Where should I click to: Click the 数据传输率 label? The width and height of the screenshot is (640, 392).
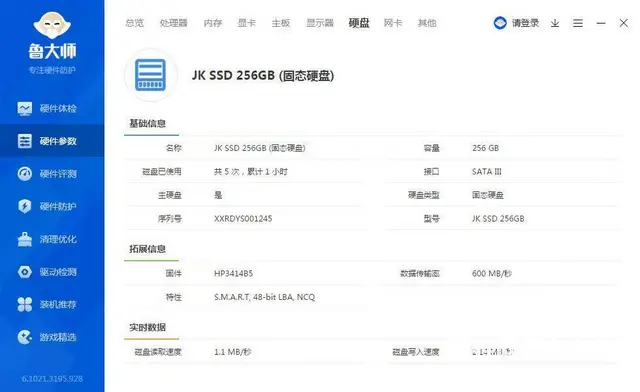click(x=420, y=274)
